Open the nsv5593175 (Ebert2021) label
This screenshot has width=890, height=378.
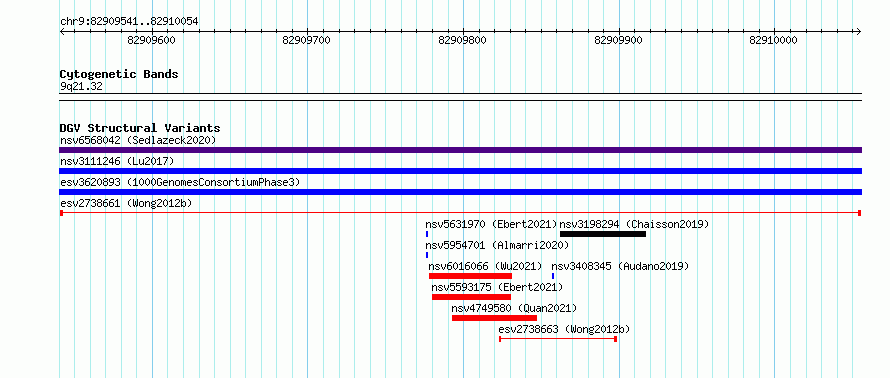coord(497,287)
